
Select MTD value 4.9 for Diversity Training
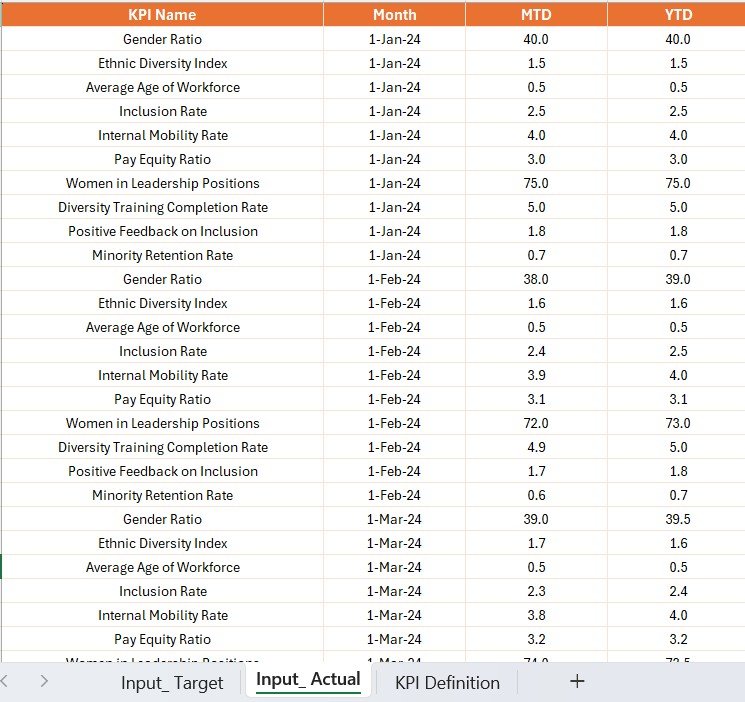pyautogui.click(x=536, y=447)
